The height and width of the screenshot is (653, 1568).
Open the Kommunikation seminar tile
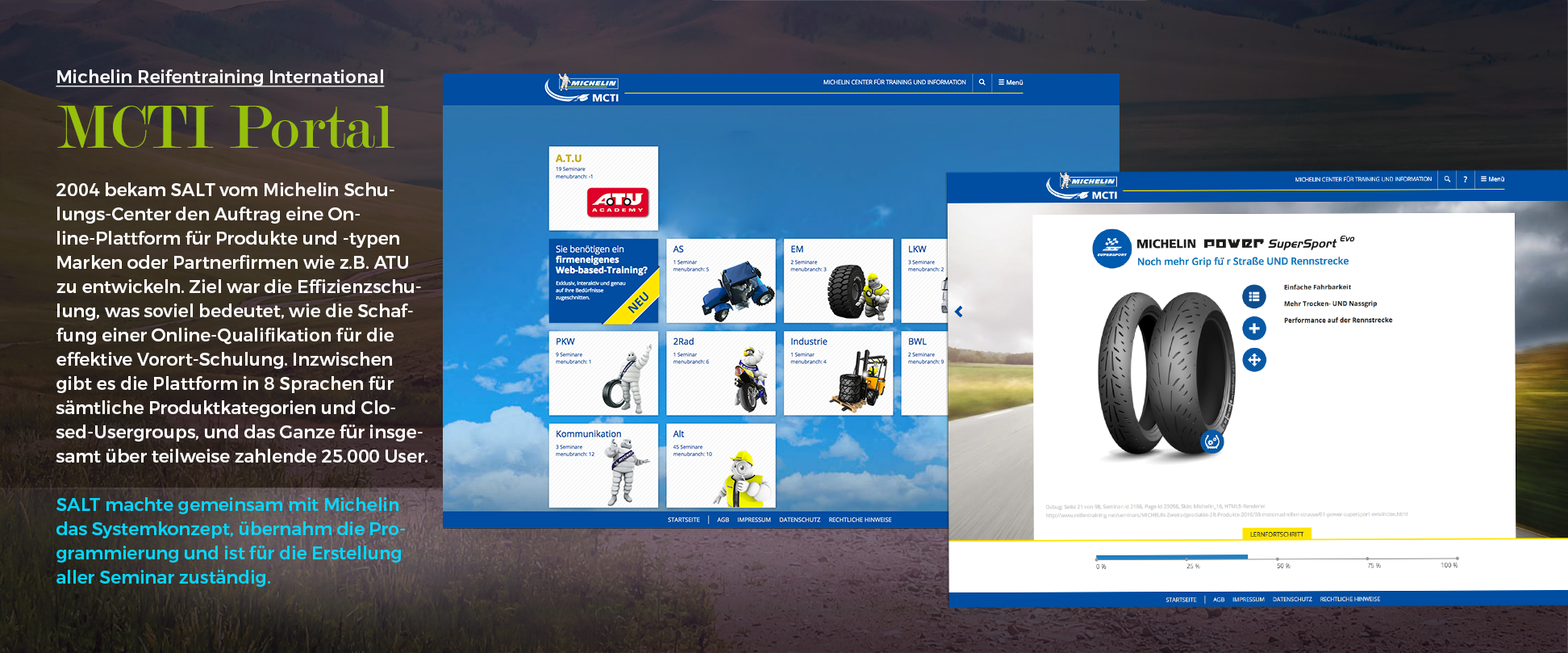(x=603, y=466)
